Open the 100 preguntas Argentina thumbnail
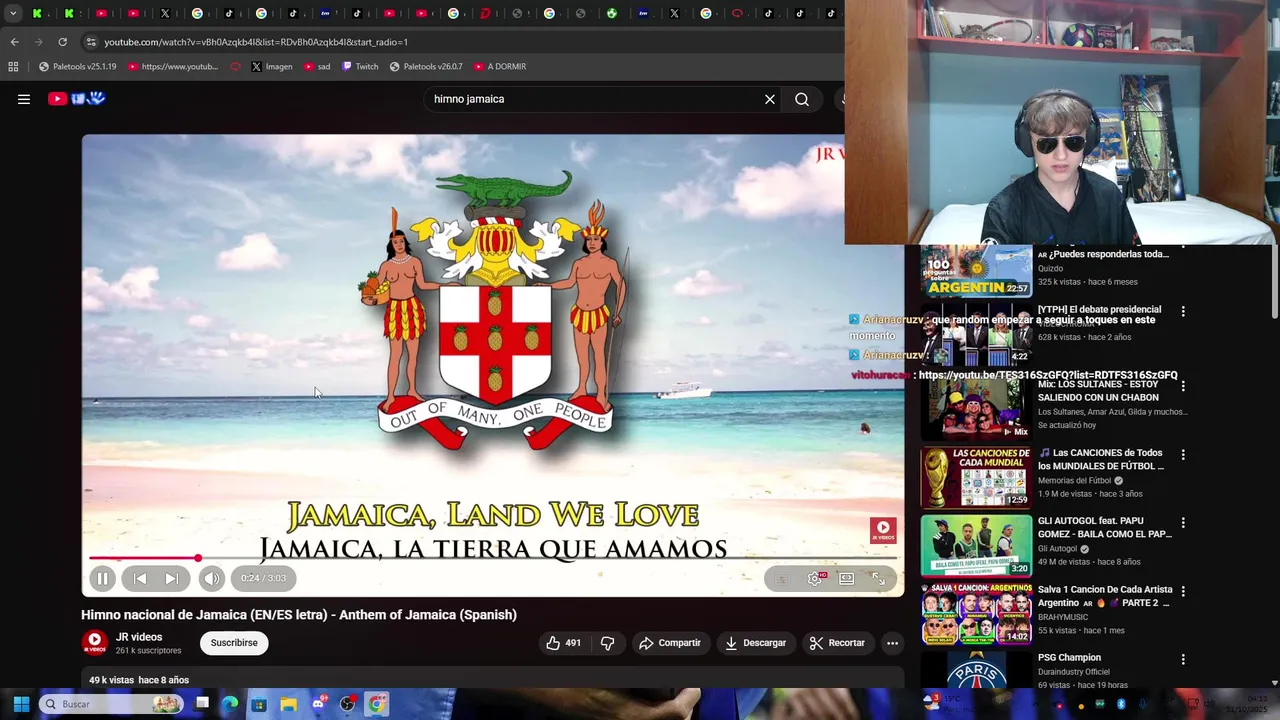The width and height of the screenshot is (1280, 720). click(976, 271)
